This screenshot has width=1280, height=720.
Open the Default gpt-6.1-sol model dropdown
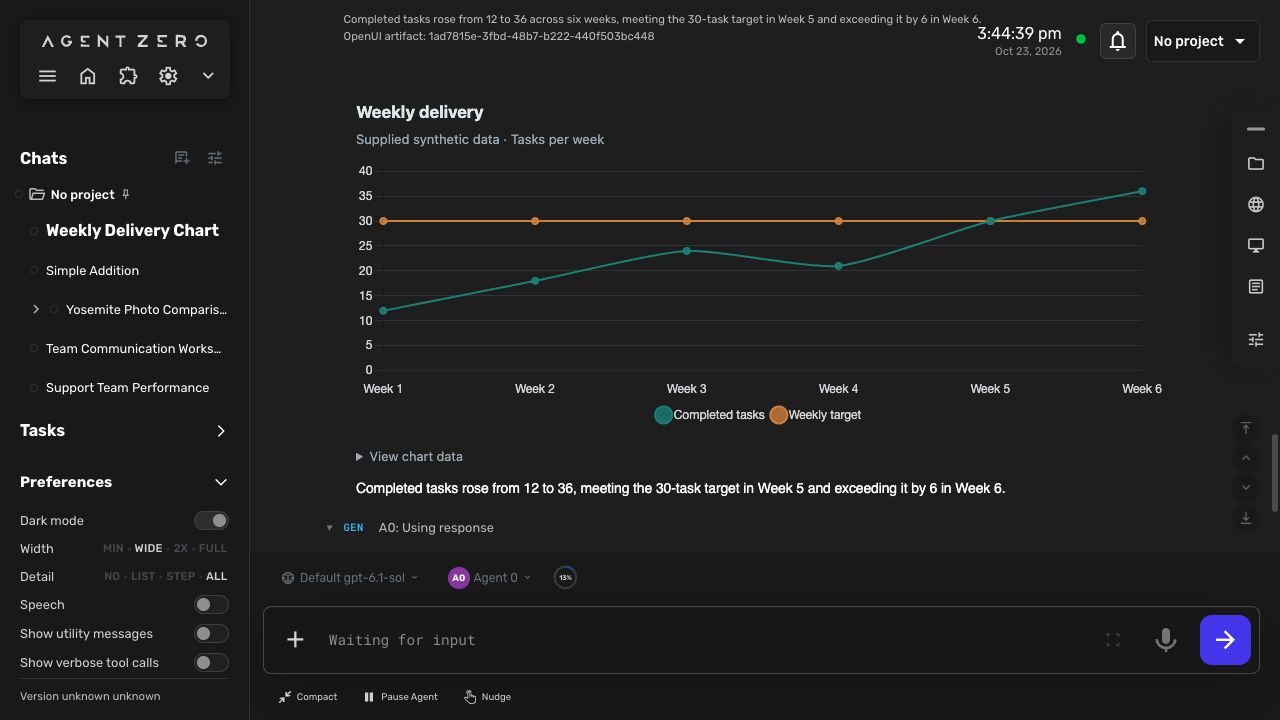350,577
